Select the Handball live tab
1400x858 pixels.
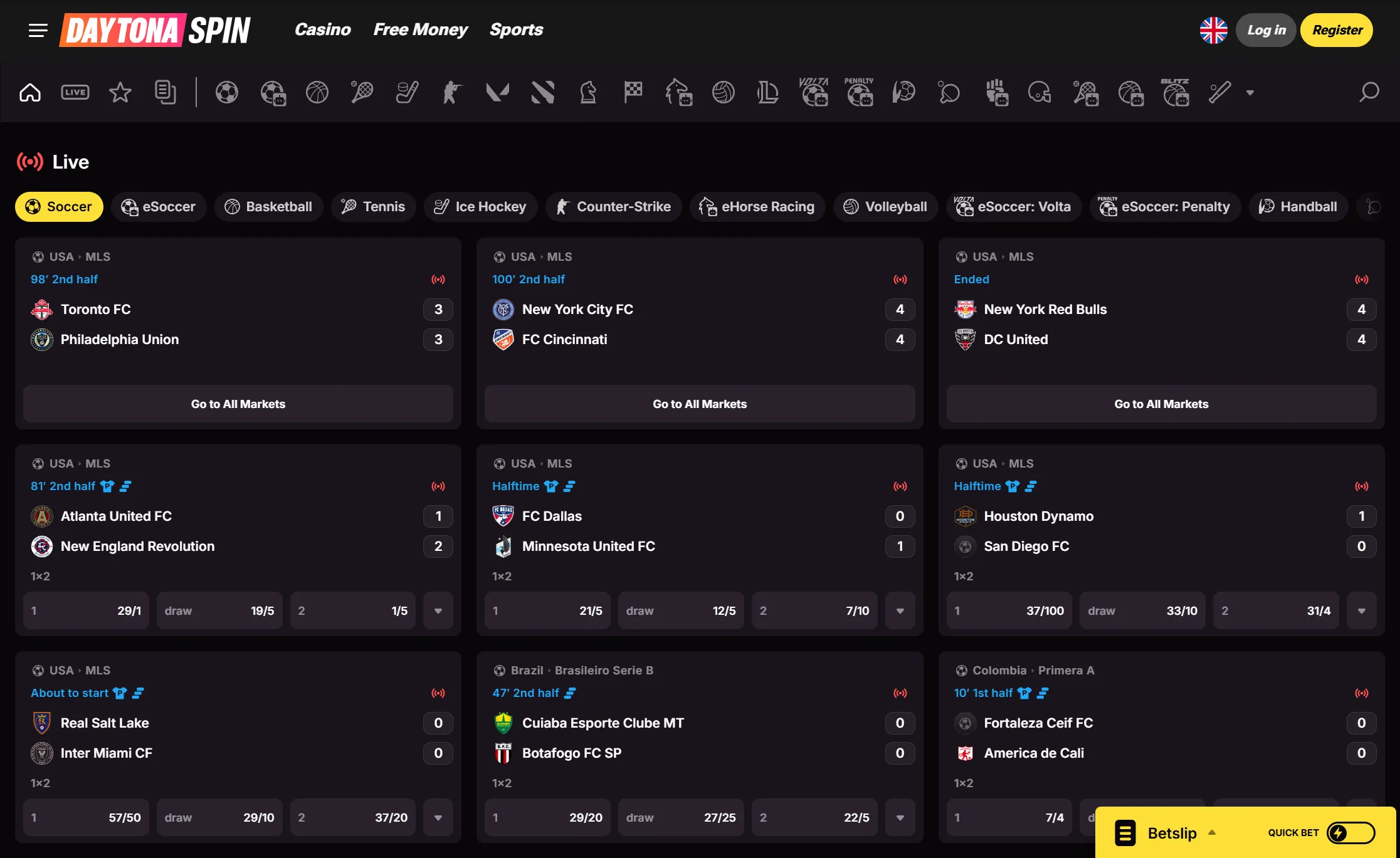[x=1298, y=207]
